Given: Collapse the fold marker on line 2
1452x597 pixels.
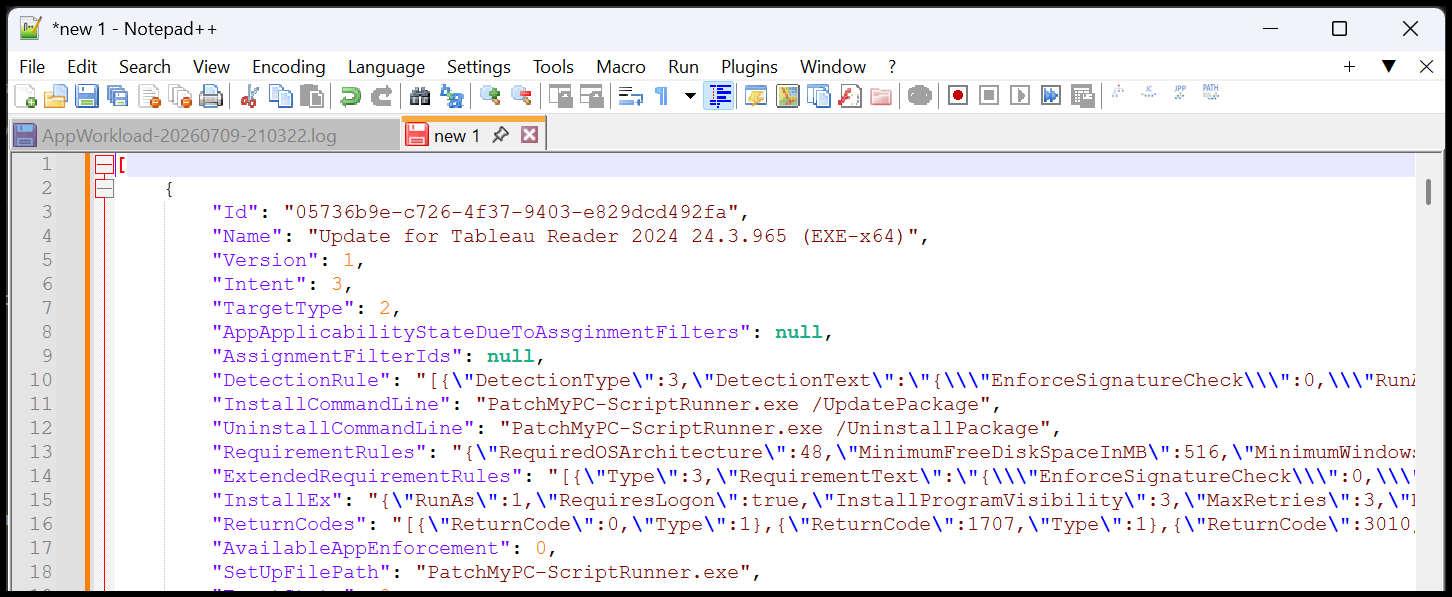Looking at the screenshot, I should pos(104,188).
